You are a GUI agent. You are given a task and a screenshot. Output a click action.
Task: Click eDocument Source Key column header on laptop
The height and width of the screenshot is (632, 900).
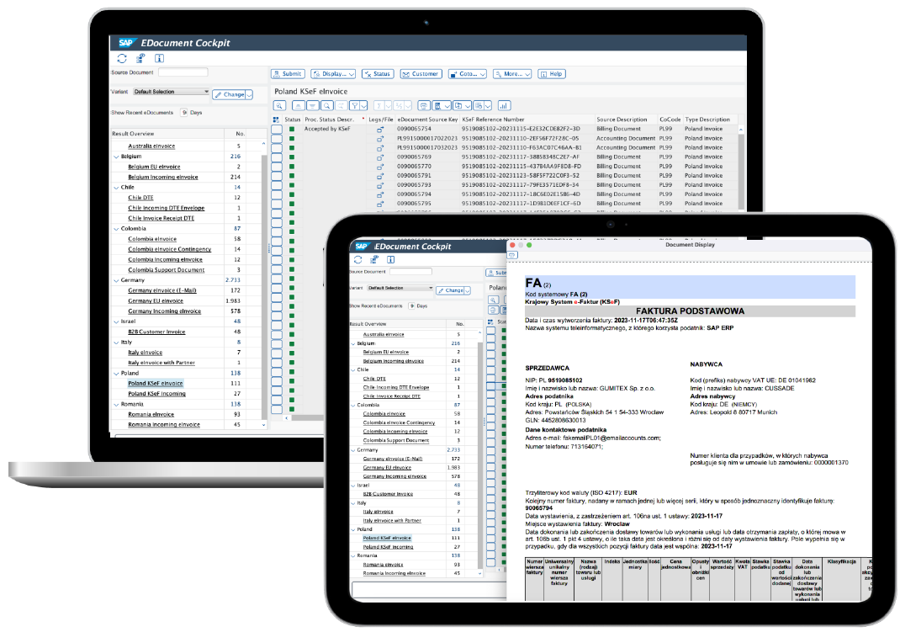pyautogui.click(x=428, y=119)
